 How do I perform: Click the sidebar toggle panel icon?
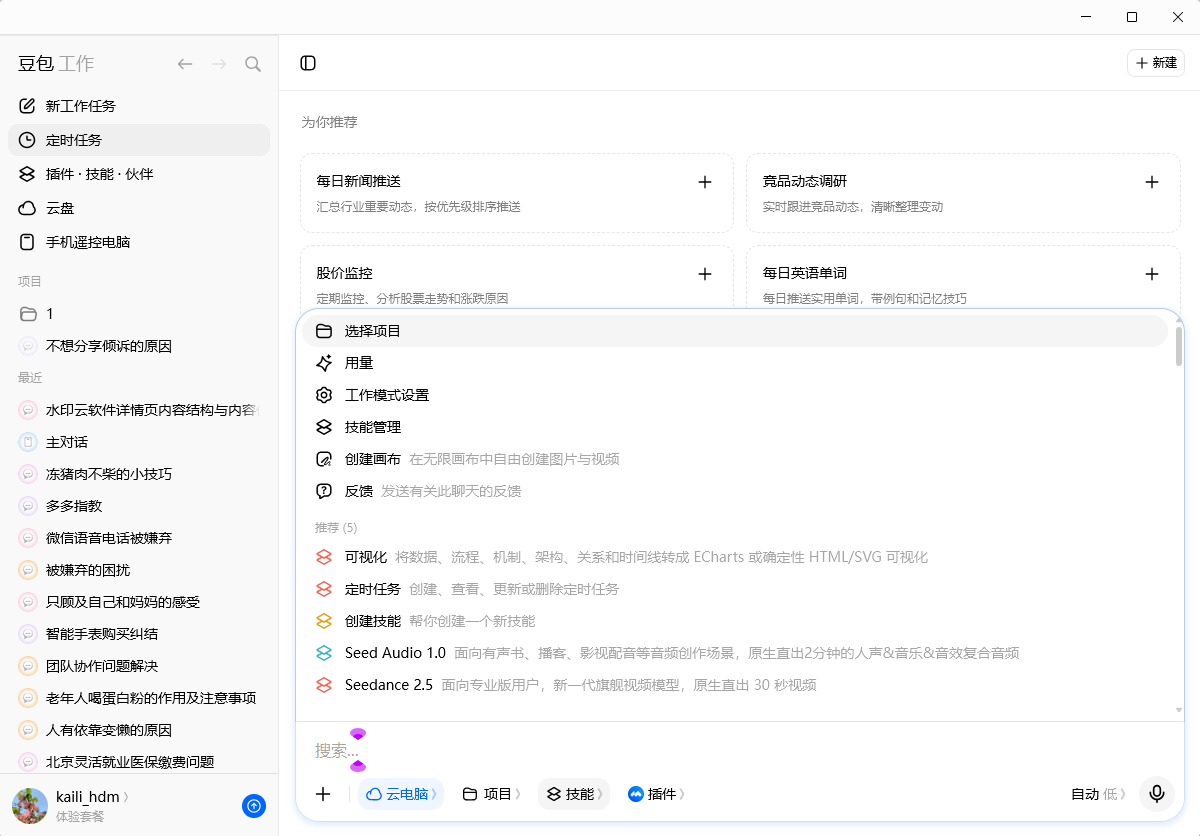point(308,63)
